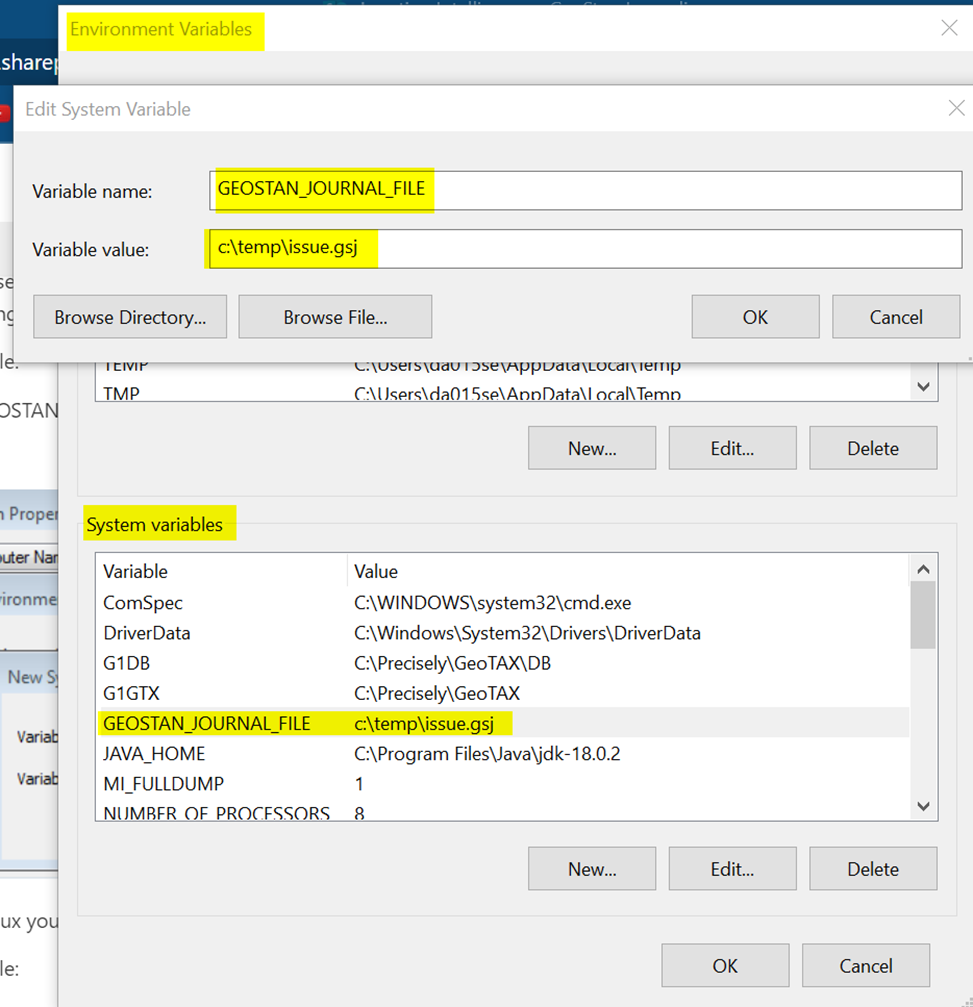Screen dimensions: 973x1007
Task: Click Cancel at bottom of Environment Variables window
Action: pos(865,965)
